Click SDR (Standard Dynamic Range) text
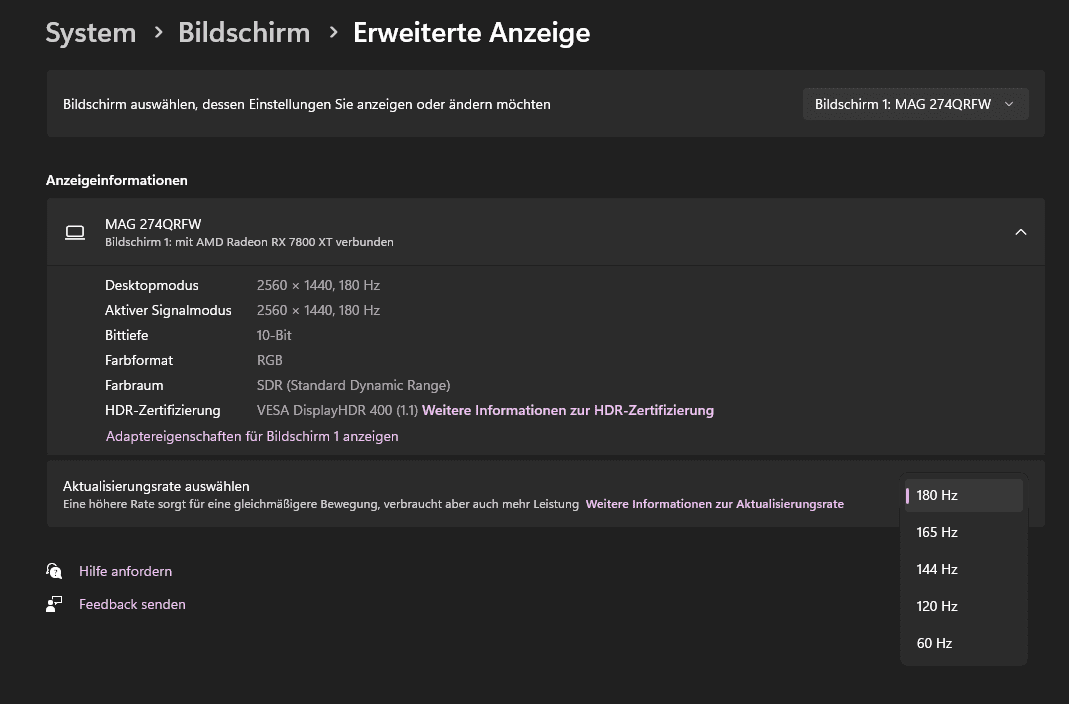The image size is (1069, 704). pos(353,385)
